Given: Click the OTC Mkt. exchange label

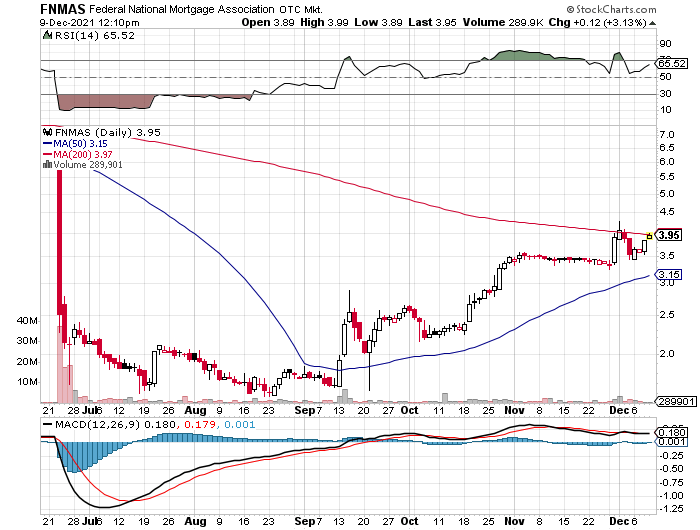Looking at the screenshot, I should coord(301,9).
